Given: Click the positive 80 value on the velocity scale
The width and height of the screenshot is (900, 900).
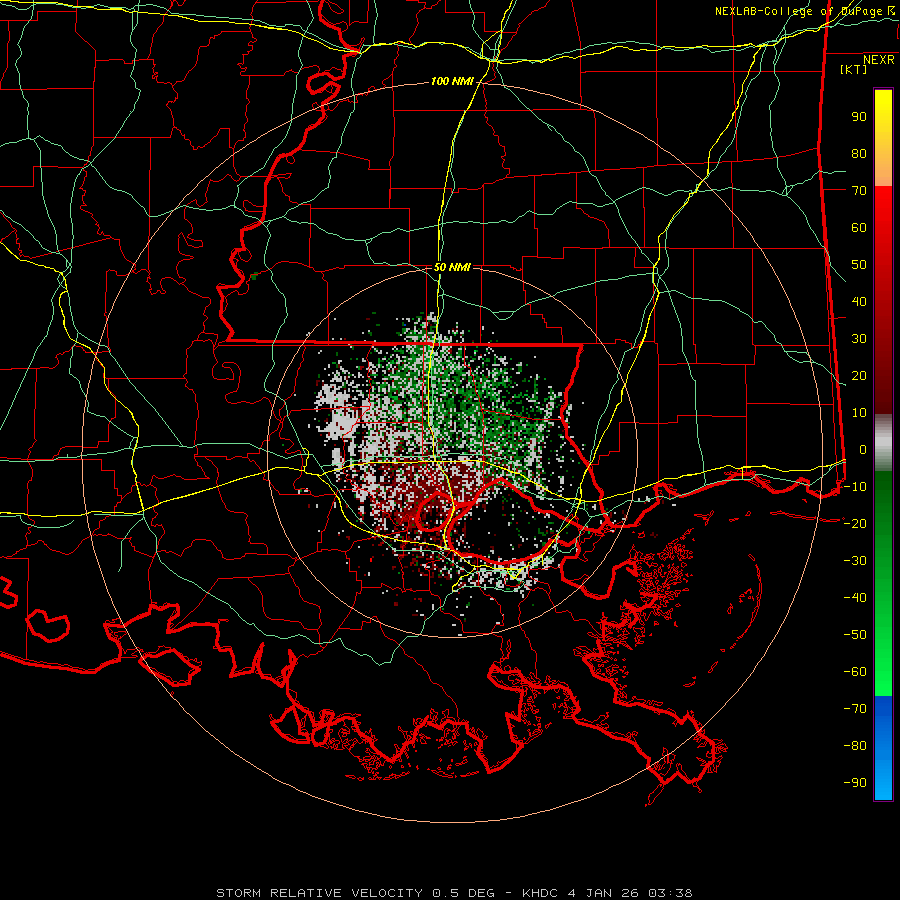Looking at the screenshot, I should pos(859,154).
